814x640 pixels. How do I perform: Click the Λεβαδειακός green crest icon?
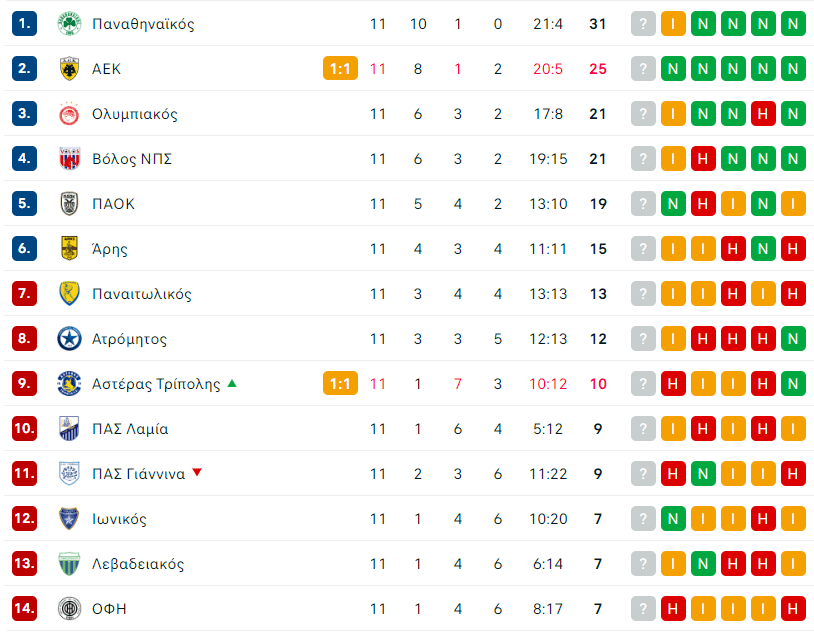tap(70, 564)
